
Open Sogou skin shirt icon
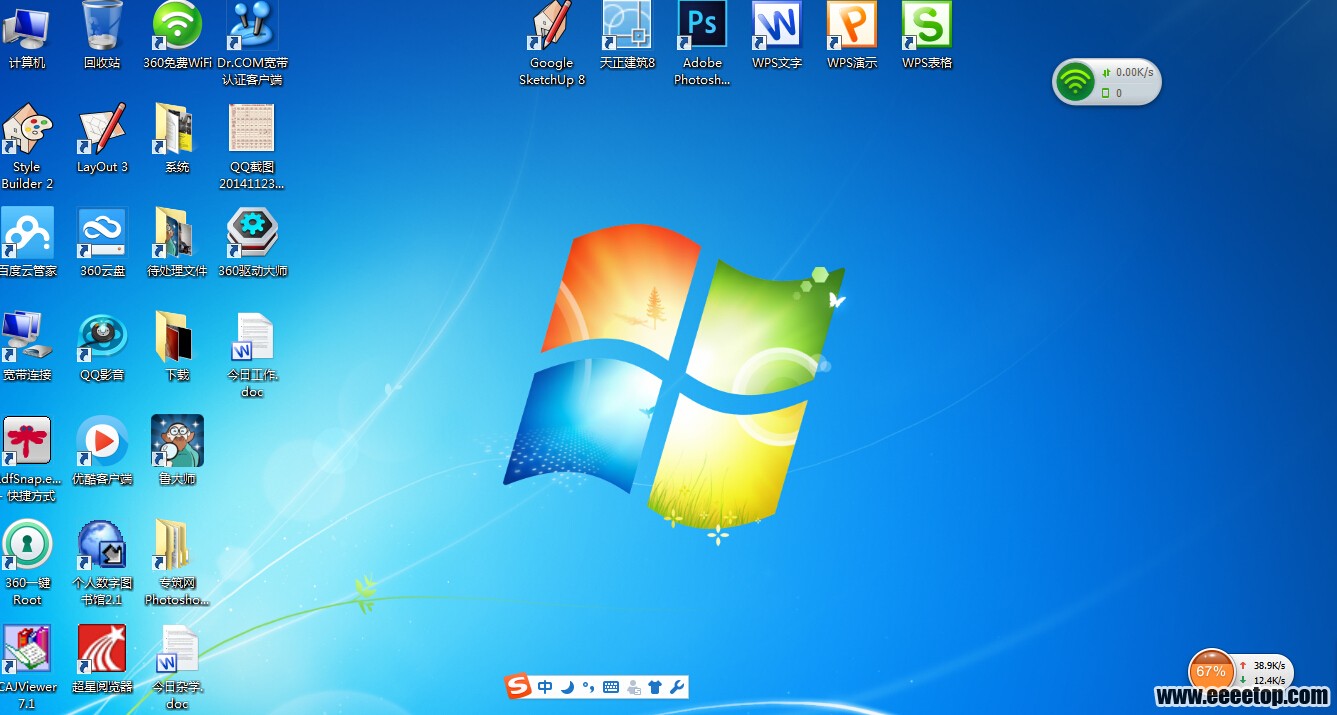pyautogui.click(x=655, y=687)
